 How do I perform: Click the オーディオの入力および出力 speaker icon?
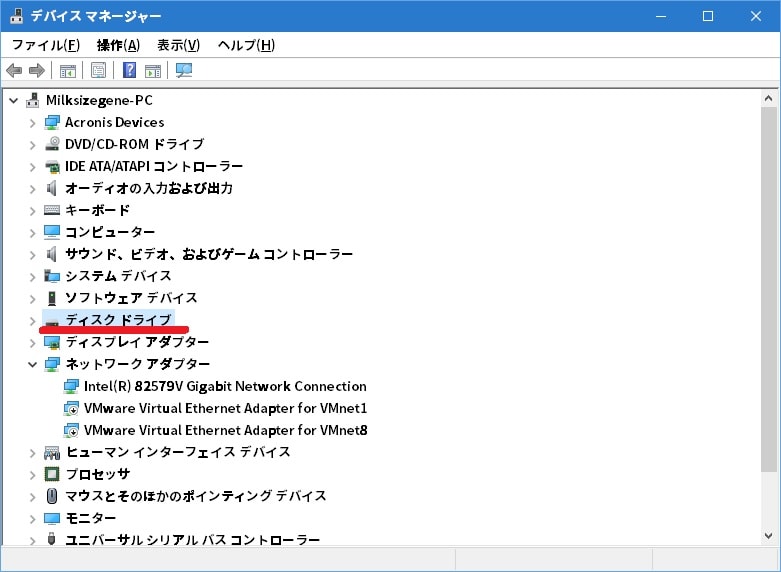coord(51,188)
